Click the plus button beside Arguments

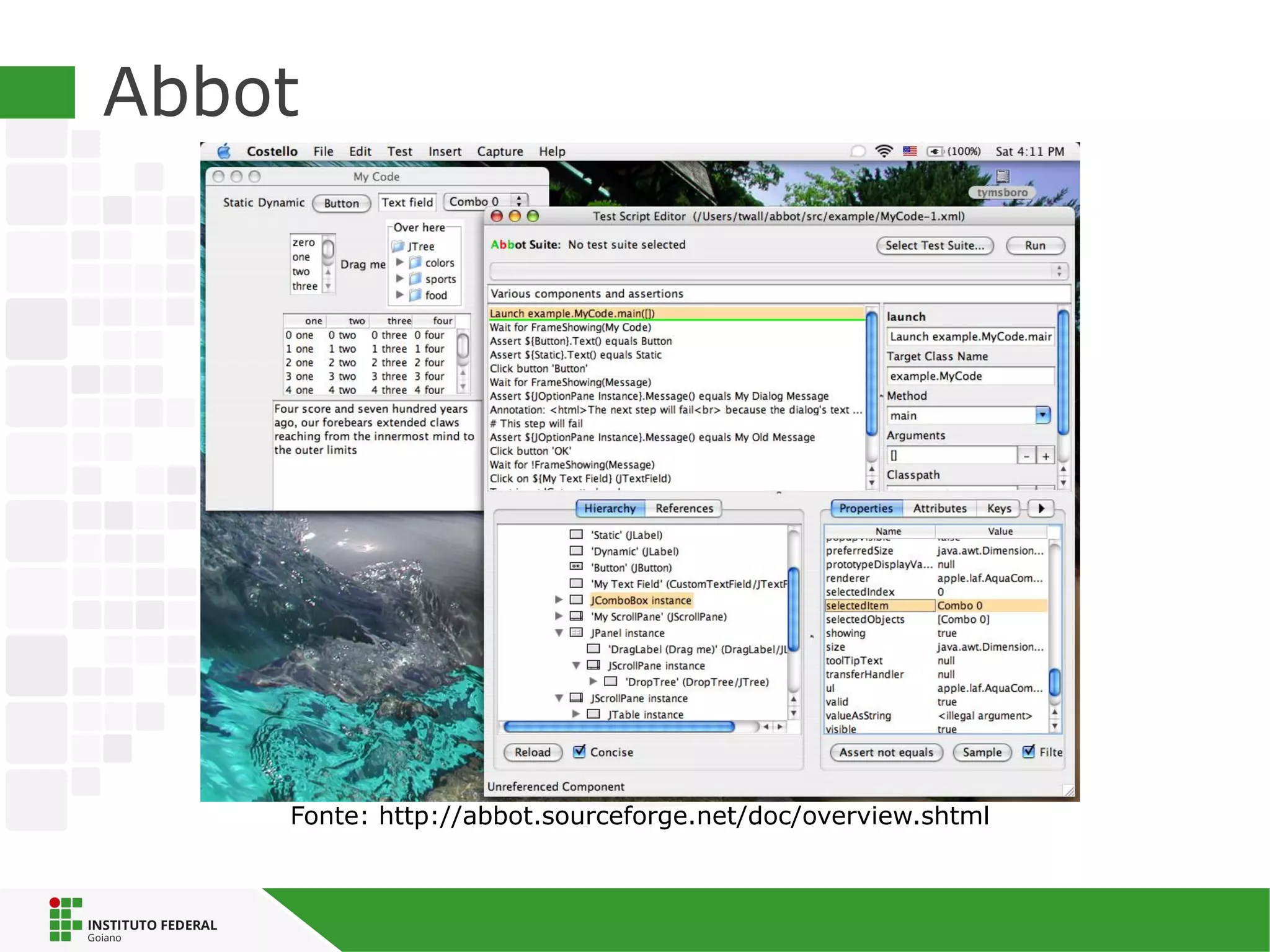[1046, 456]
